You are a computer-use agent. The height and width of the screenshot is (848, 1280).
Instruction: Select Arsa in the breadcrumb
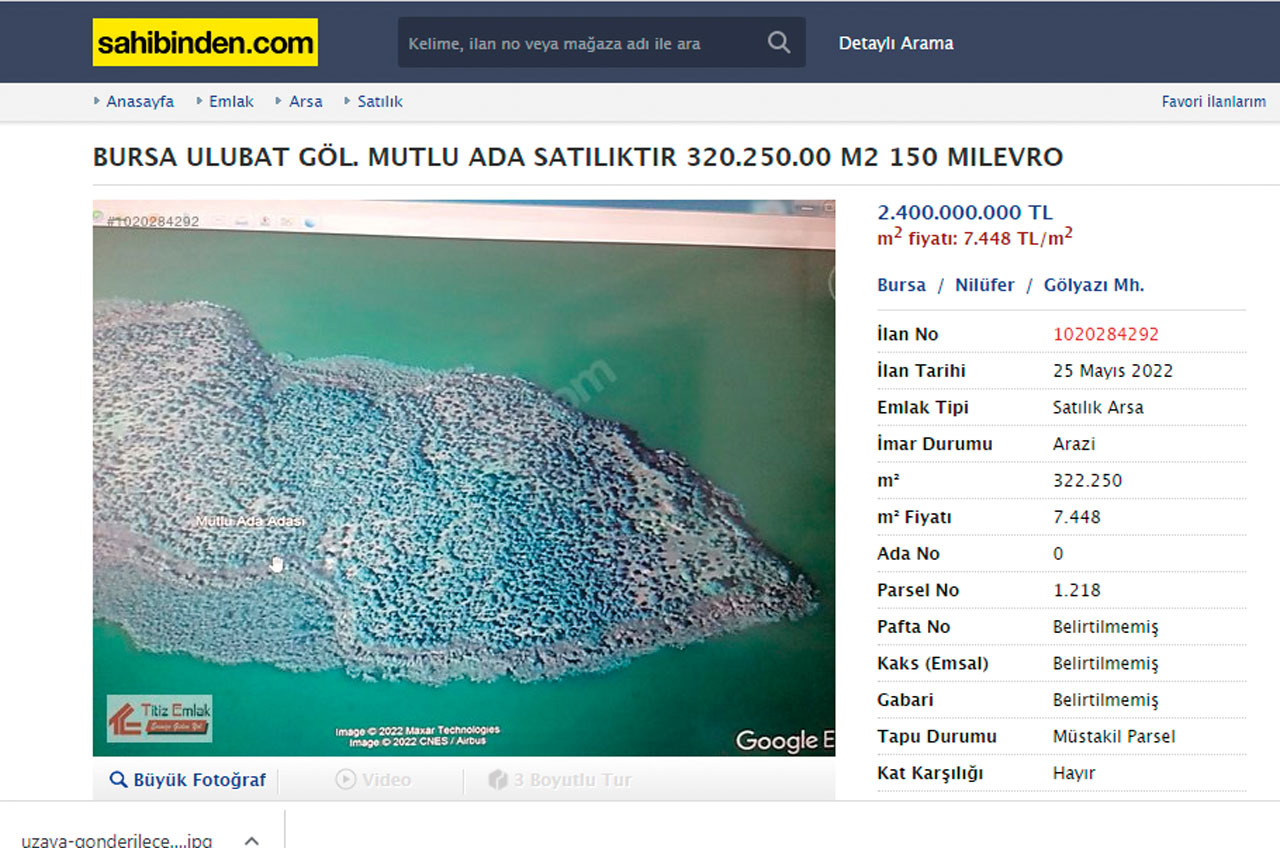coord(306,101)
